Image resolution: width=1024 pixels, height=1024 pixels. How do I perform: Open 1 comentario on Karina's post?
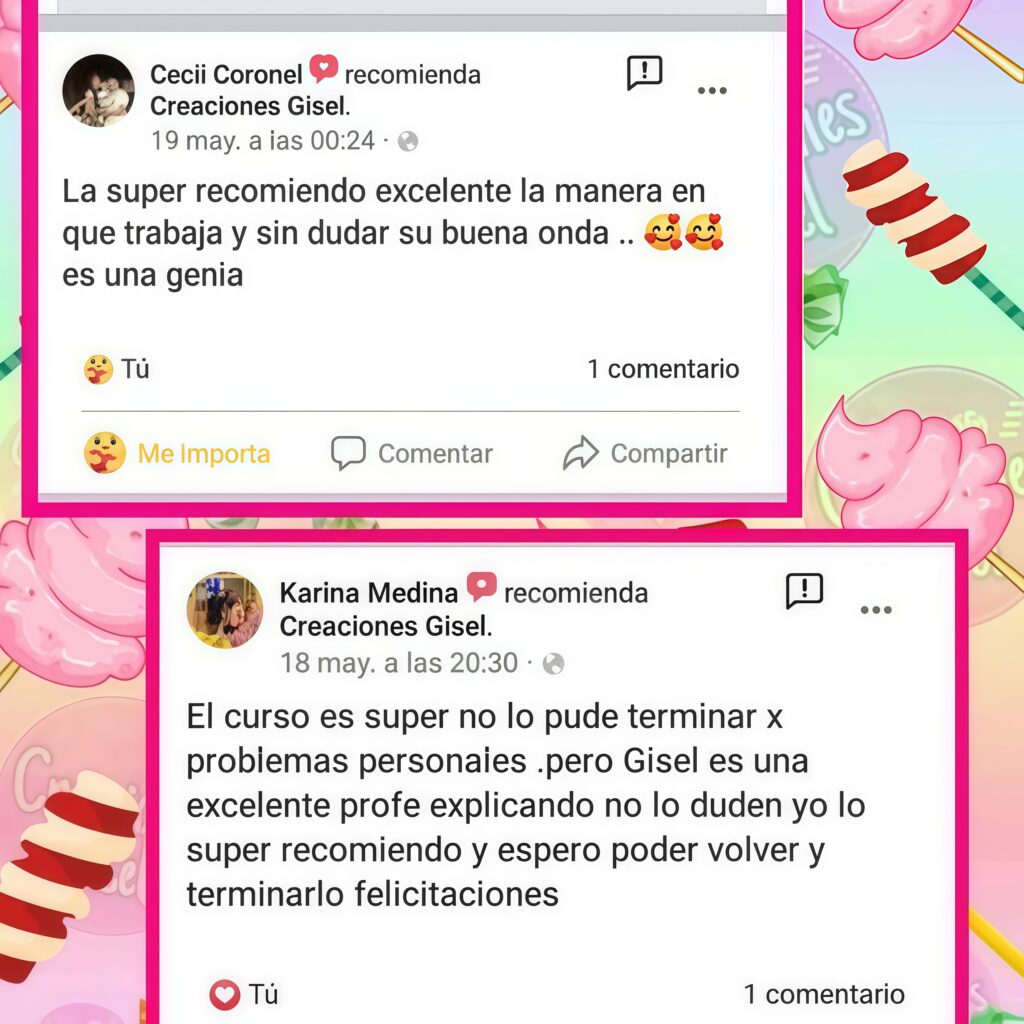[x=824, y=994]
